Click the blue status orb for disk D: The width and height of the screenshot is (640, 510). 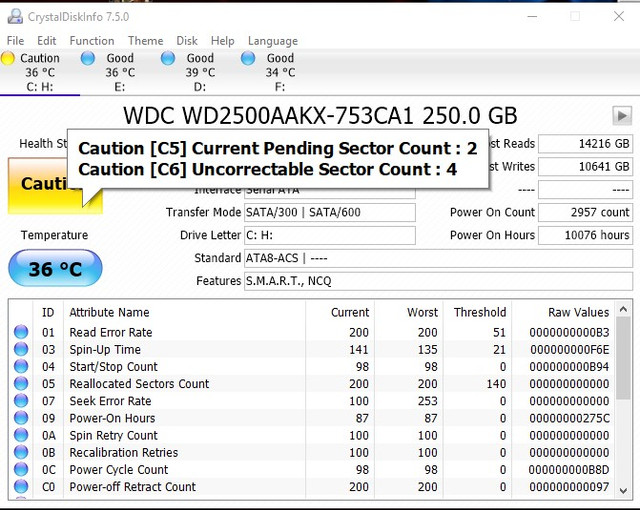point(168,58)
